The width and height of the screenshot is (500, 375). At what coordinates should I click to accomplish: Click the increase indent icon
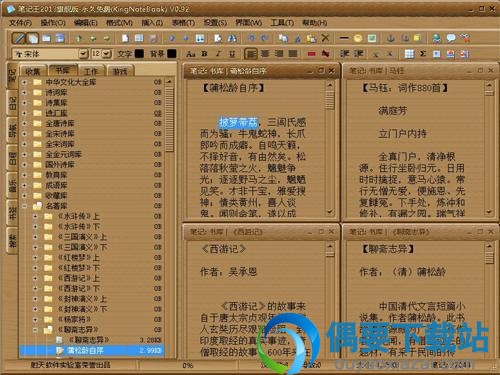click(358, 54)
